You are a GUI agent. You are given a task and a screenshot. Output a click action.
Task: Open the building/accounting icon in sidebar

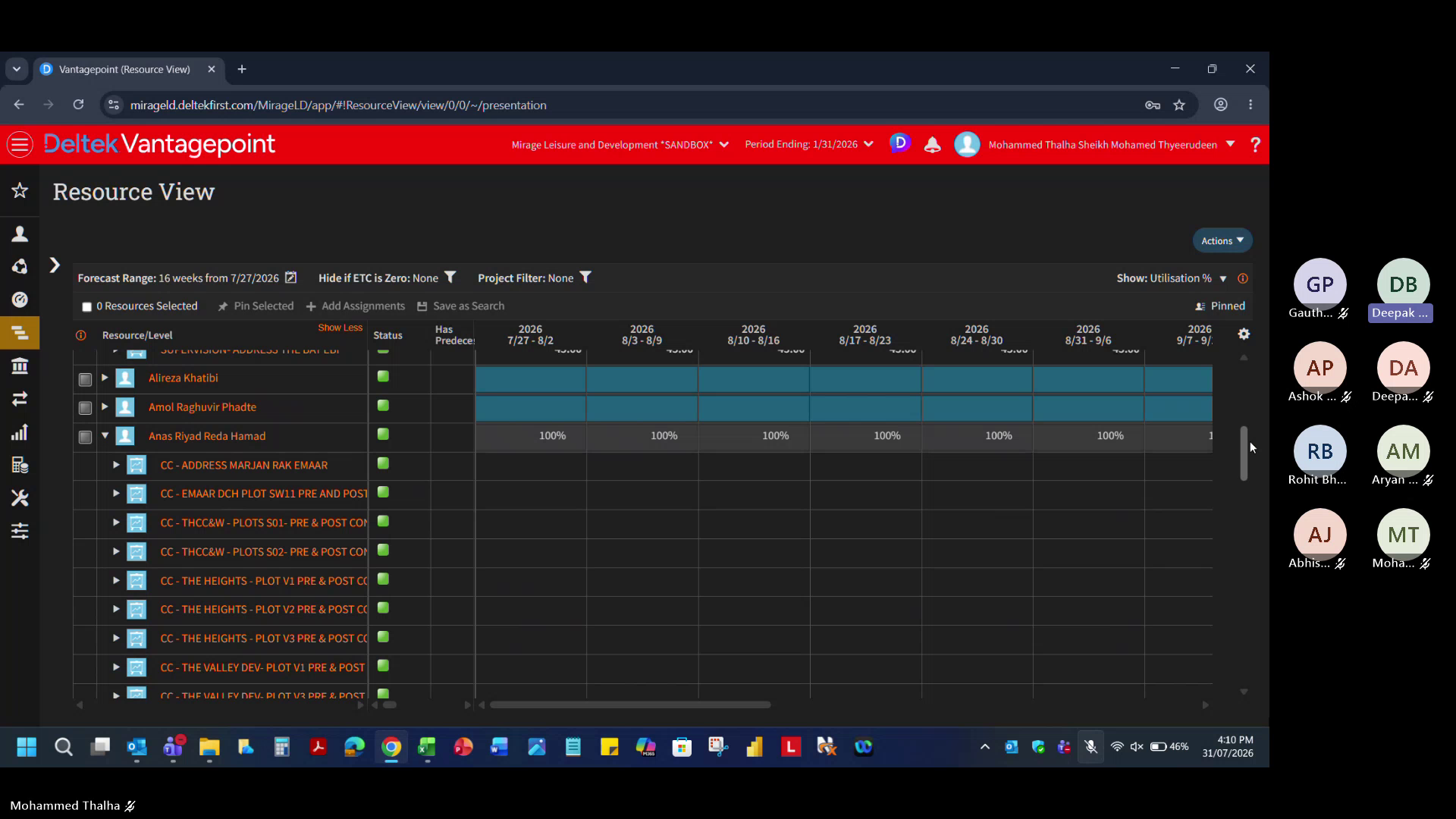click(x=20, y=366)
